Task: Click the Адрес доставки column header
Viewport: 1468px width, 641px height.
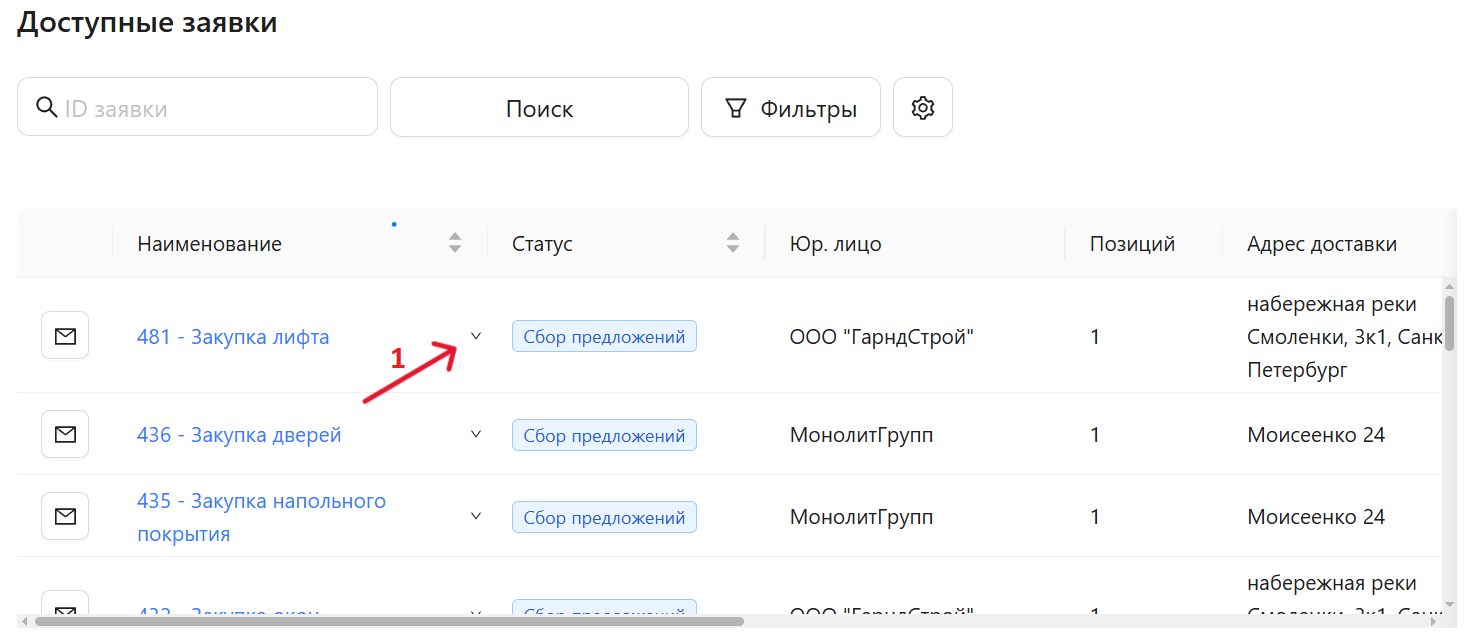Action: point(1322,243)
